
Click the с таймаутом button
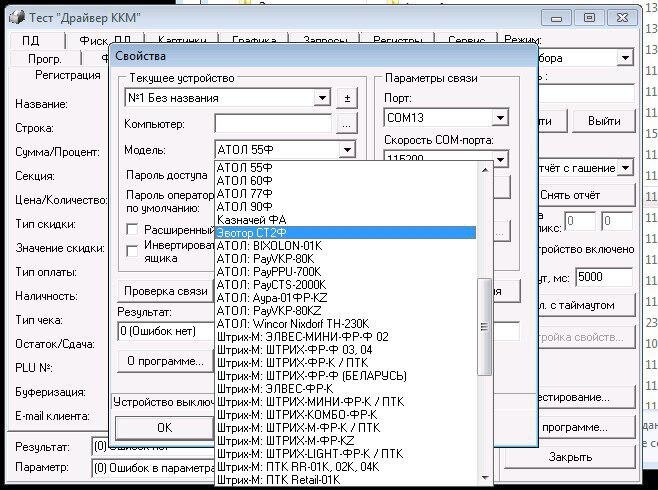[586, 305]
